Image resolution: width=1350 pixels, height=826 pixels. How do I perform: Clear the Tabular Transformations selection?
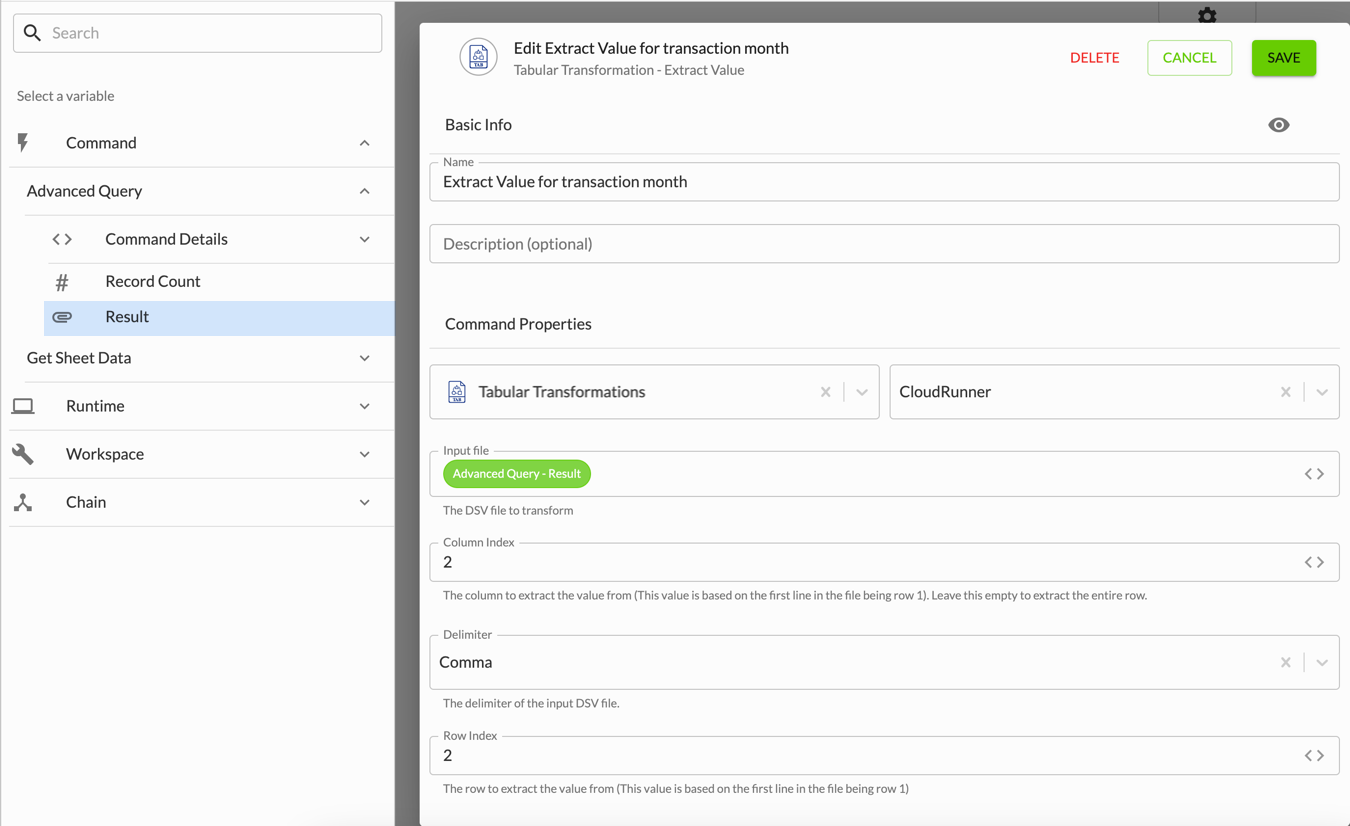825,392
